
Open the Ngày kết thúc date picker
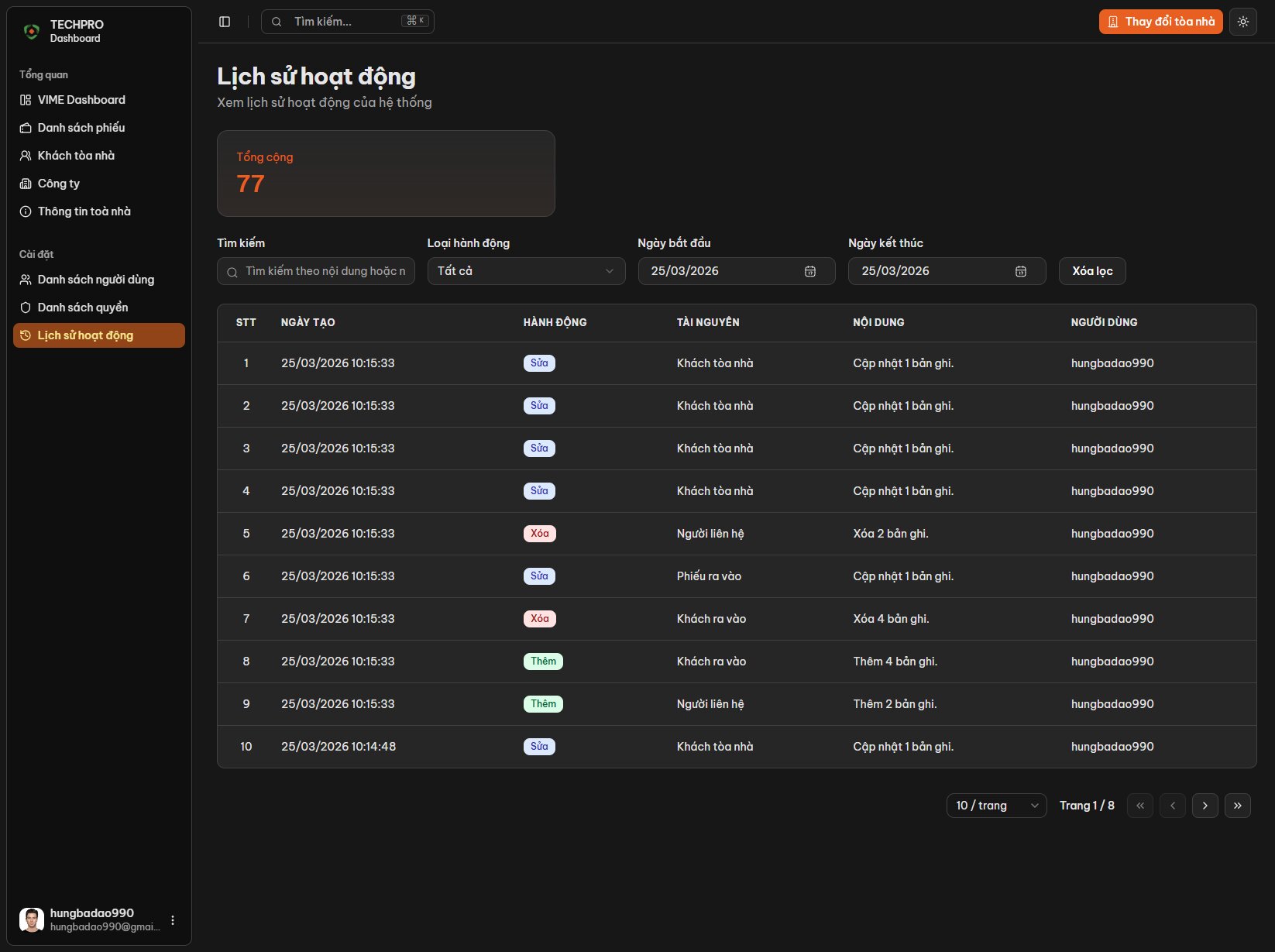point(1020,270)
